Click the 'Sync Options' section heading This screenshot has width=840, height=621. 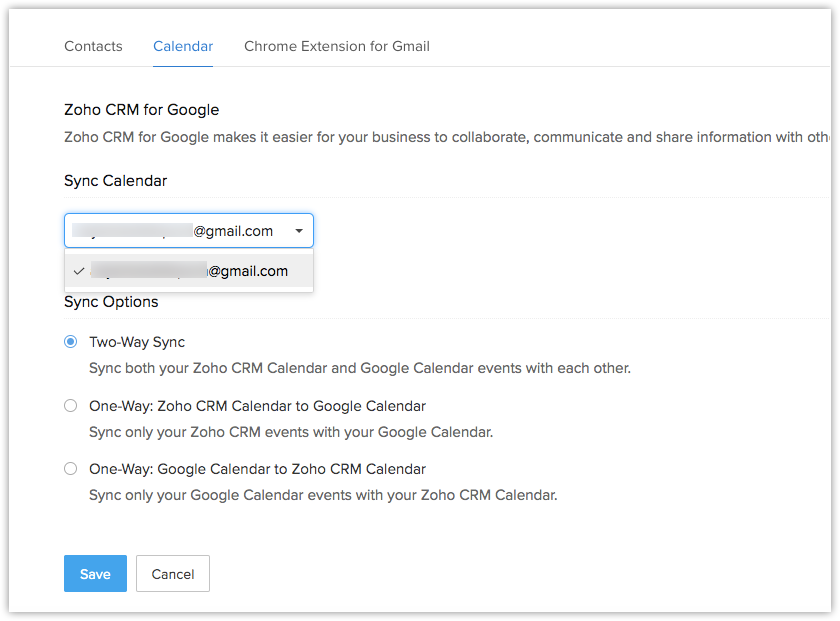111,302
